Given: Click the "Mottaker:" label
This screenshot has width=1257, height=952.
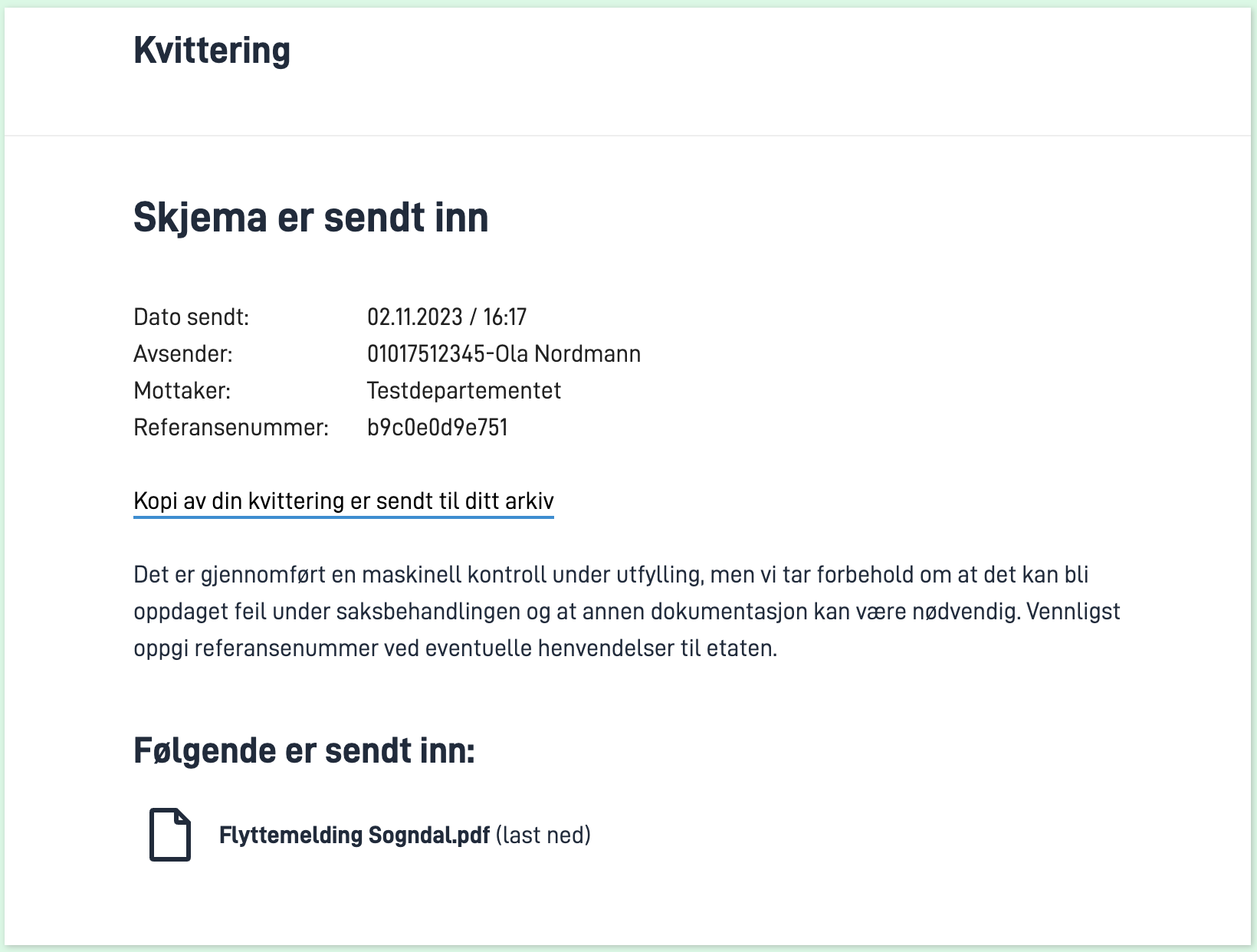Looking at the screenshot, I should (182, 391).
